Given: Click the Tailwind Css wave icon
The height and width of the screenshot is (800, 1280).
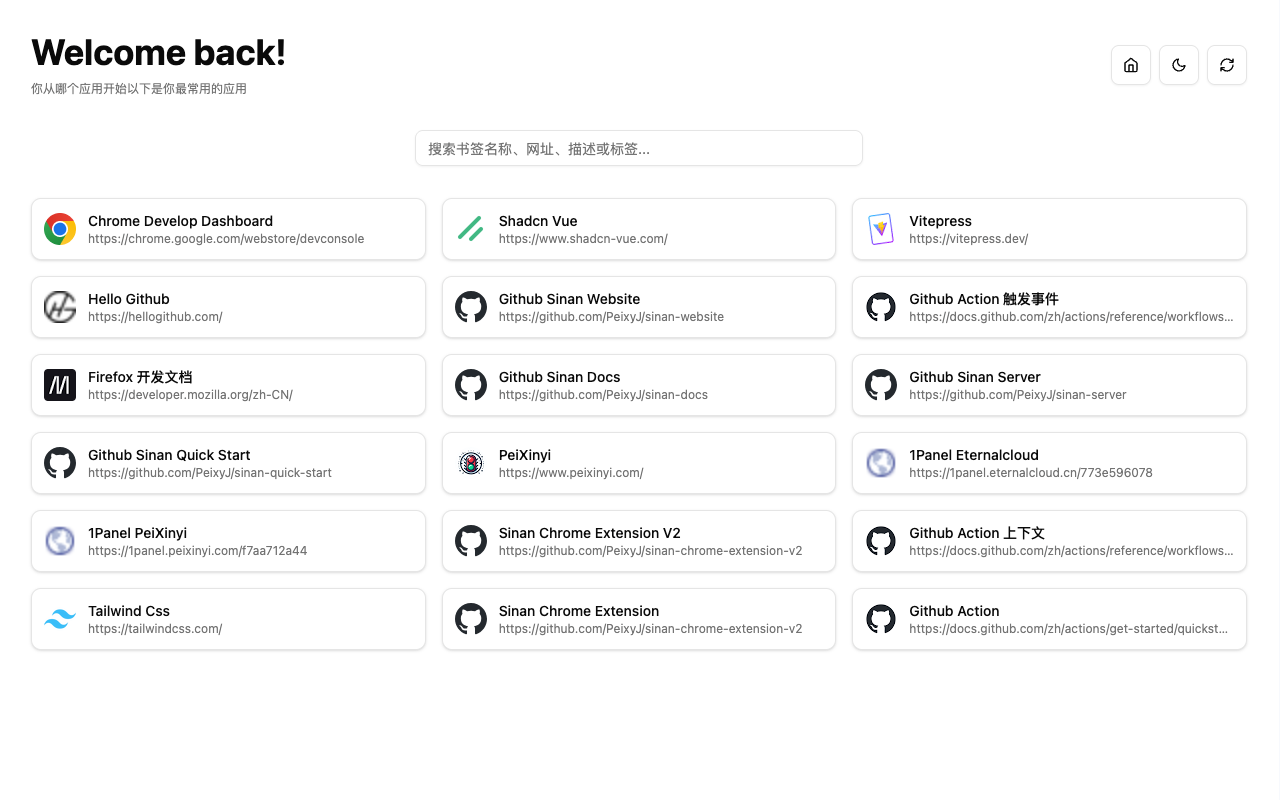Looking at the screenshot, I should click(60, 619).
